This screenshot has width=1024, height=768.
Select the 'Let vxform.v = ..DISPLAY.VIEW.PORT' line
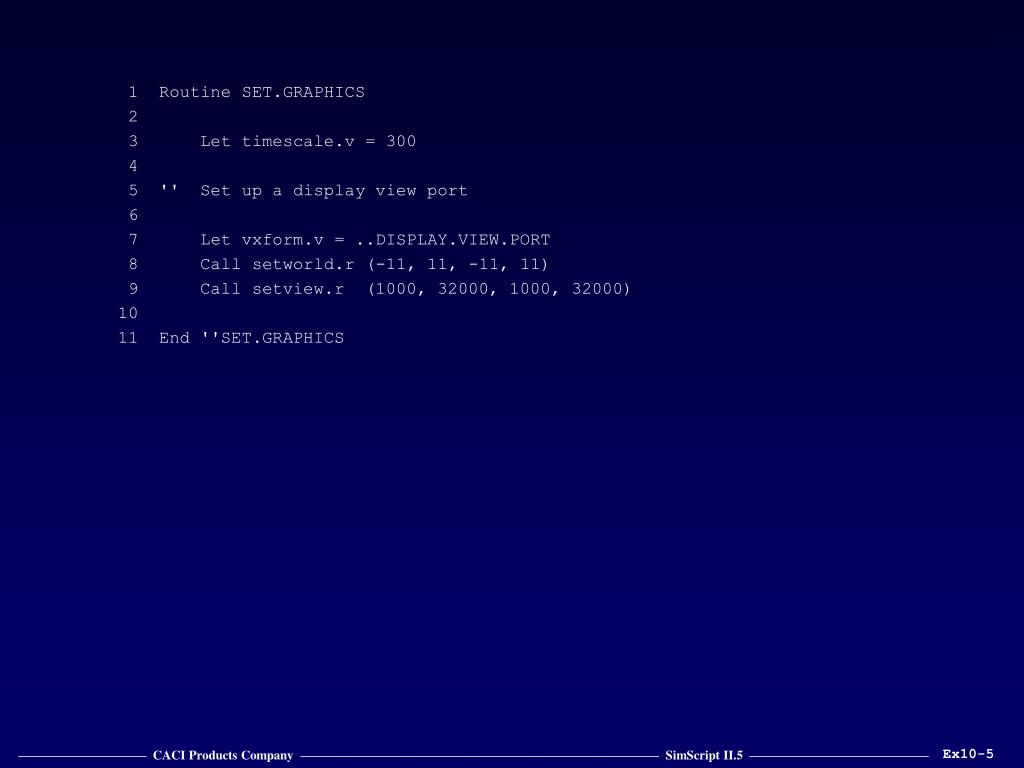376,240
